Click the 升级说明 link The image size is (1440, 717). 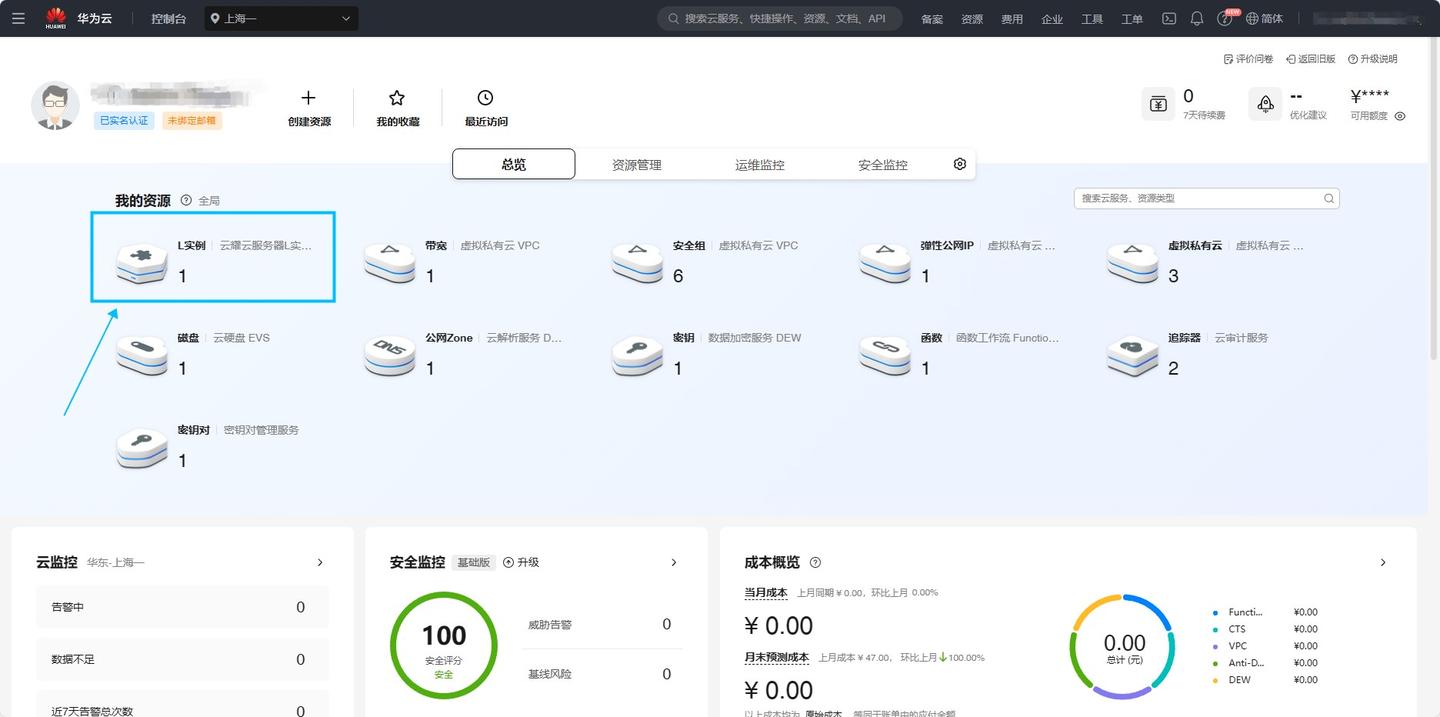pyautogui.click(x=1373, y=59)
